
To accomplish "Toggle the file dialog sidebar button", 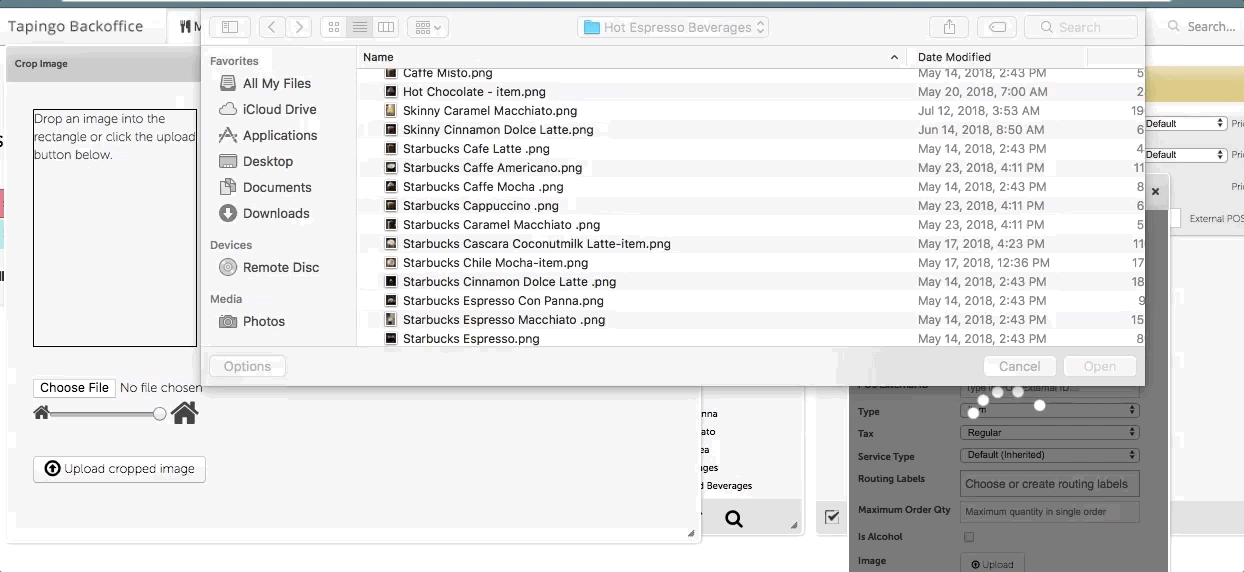I will point(229,27).
